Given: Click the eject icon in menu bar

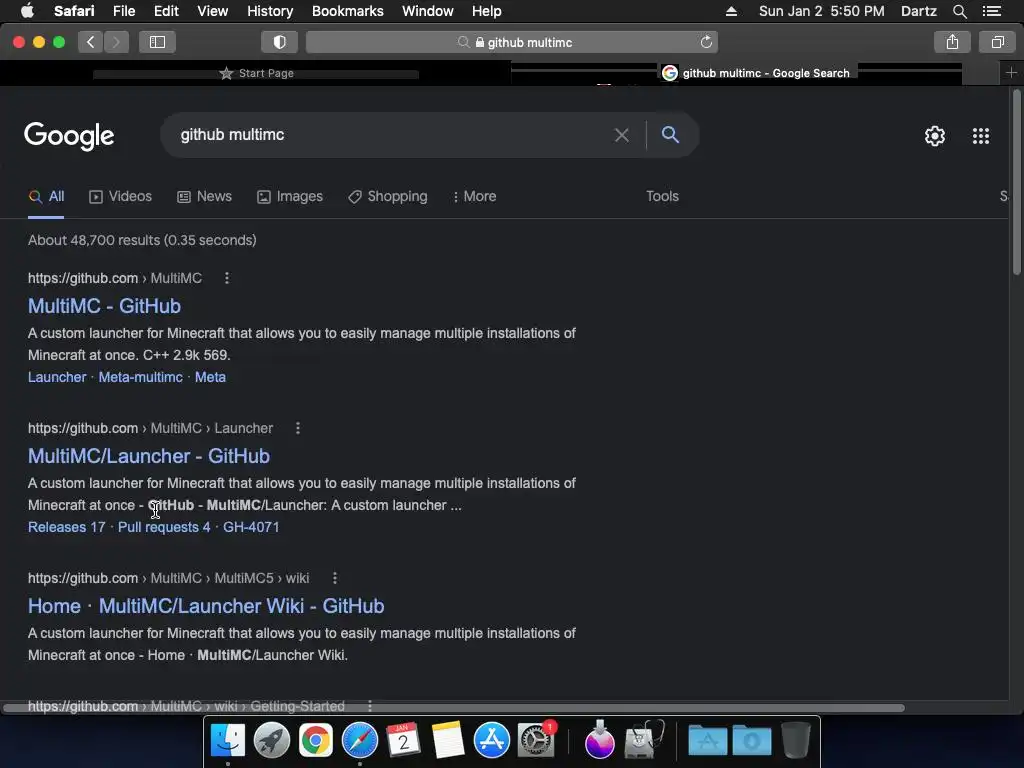Looking at the screenshot, I should (x=731, y=11).
